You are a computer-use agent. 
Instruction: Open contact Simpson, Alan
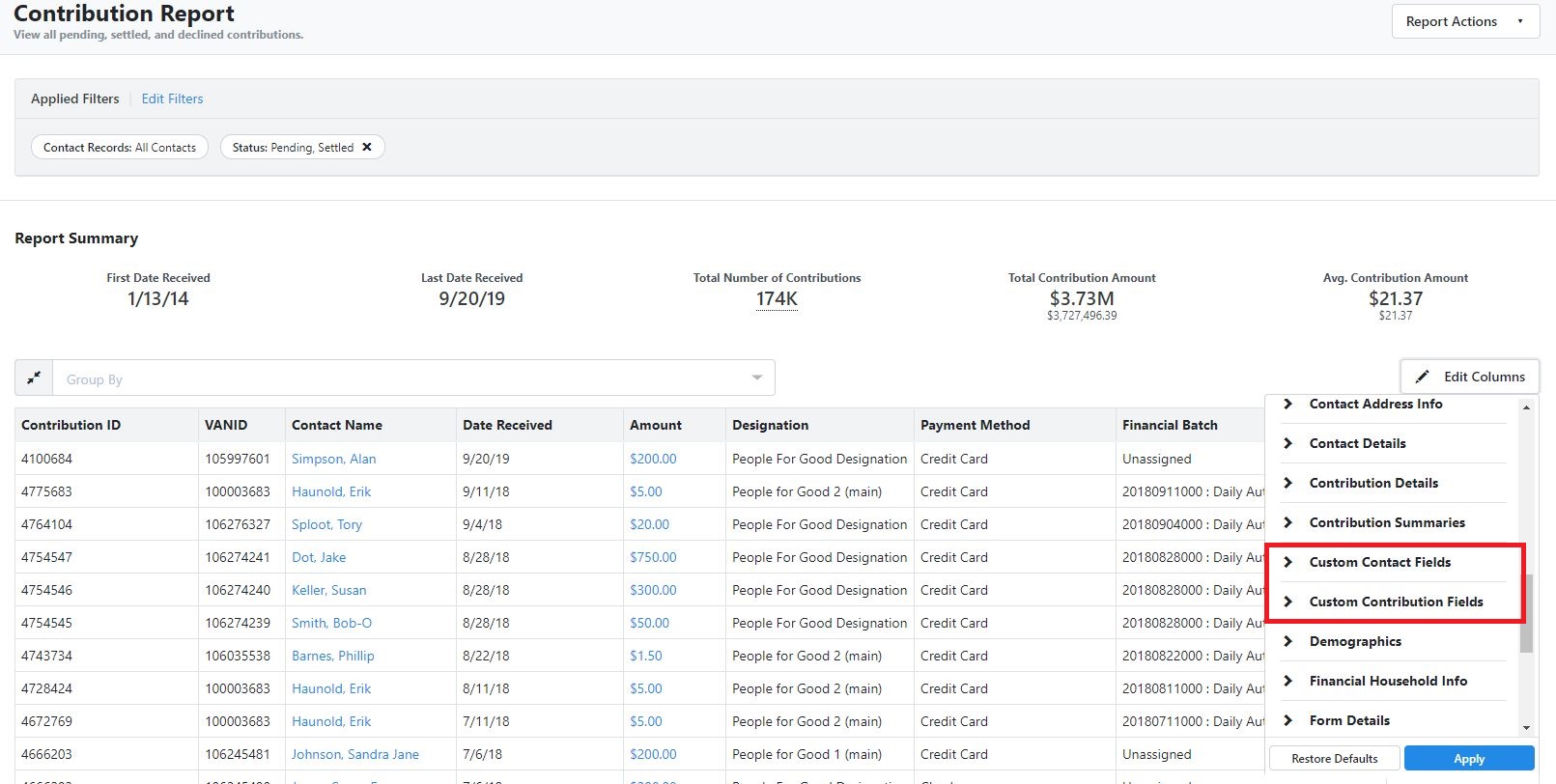[x=334, y=459]
